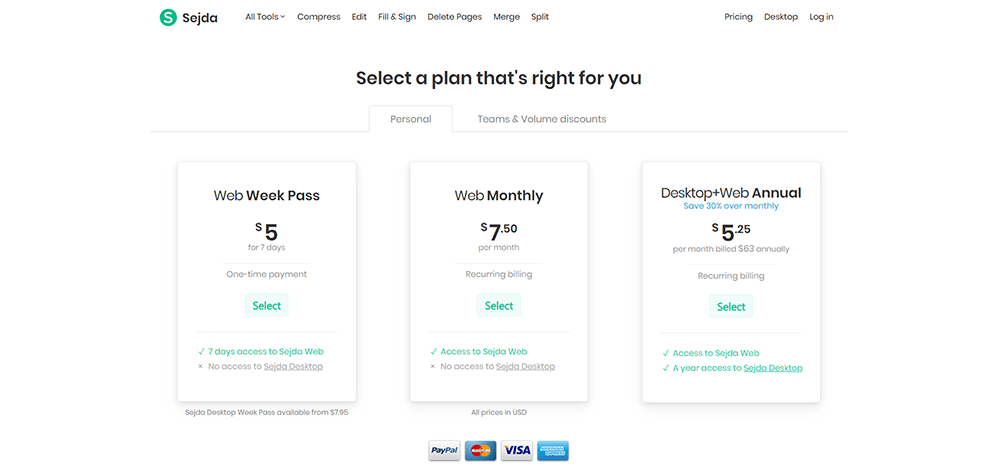Choose the Web Monthly plan
The width and height of the screenshot is (1000, 472).
(499, 306)
